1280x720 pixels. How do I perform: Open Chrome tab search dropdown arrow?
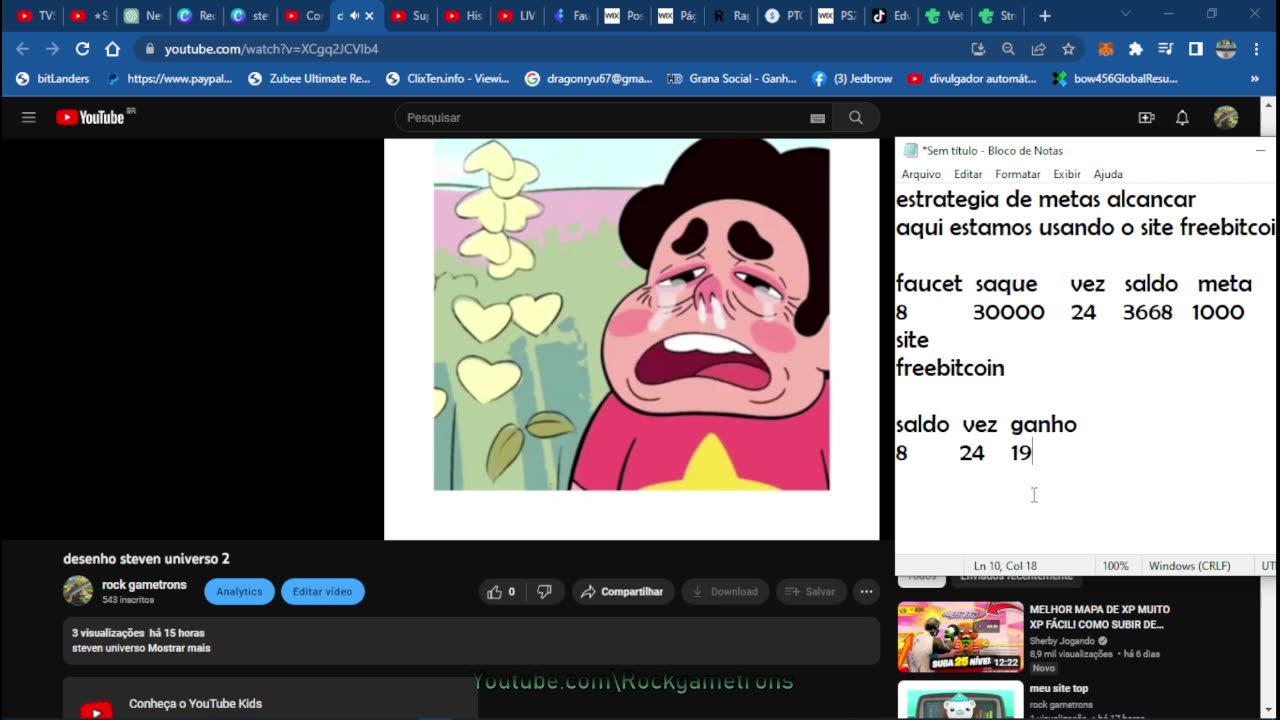pos(1124,14)
